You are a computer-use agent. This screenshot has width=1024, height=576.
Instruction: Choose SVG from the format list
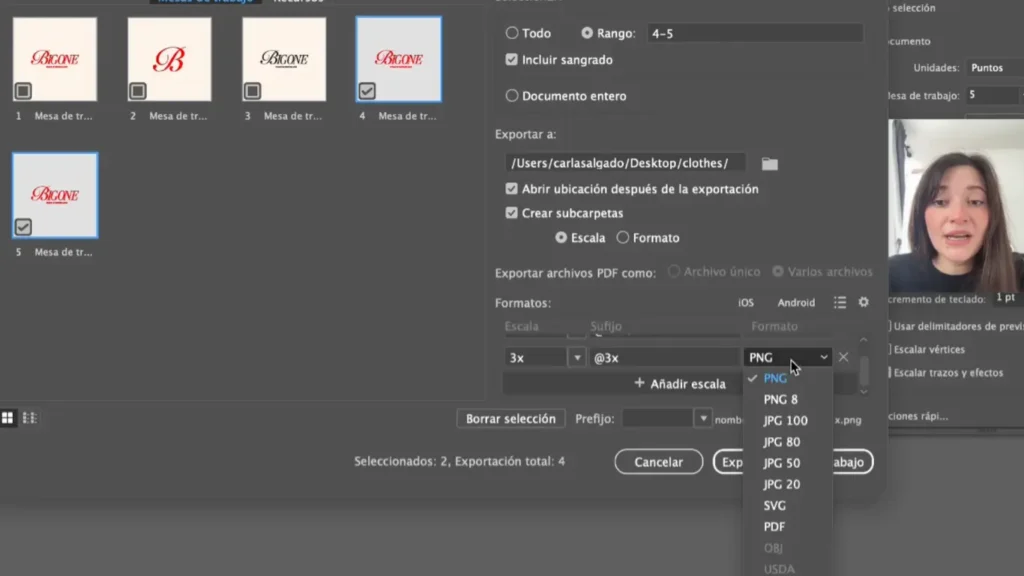[775, 506]
